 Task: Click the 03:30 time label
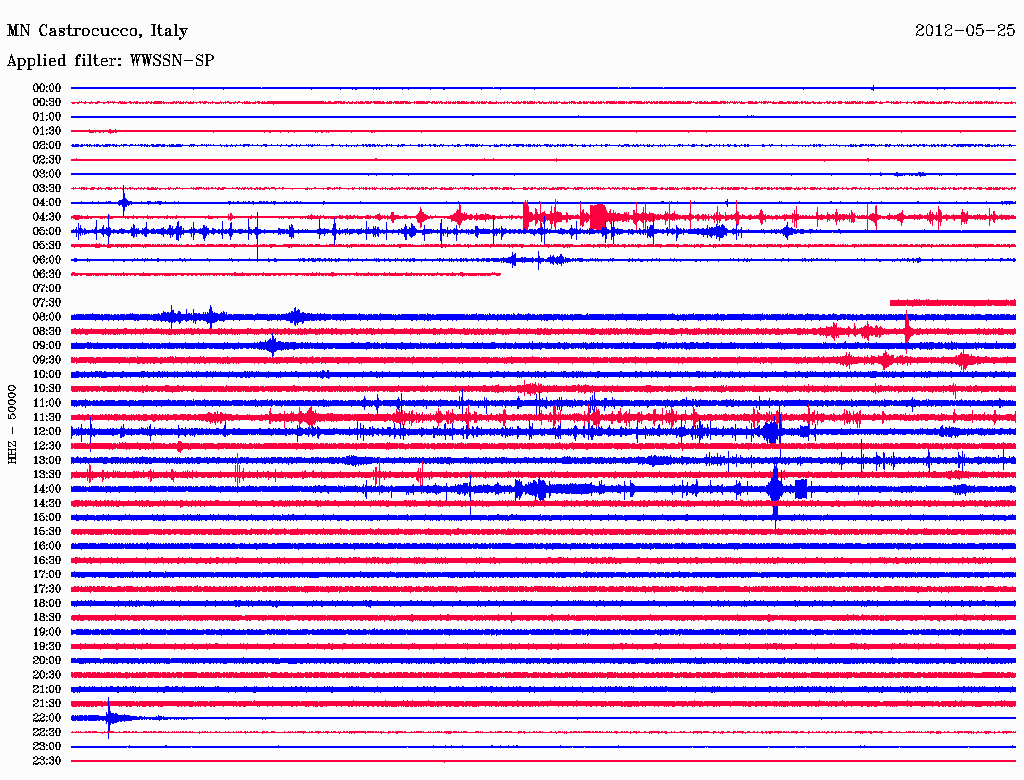47,188
